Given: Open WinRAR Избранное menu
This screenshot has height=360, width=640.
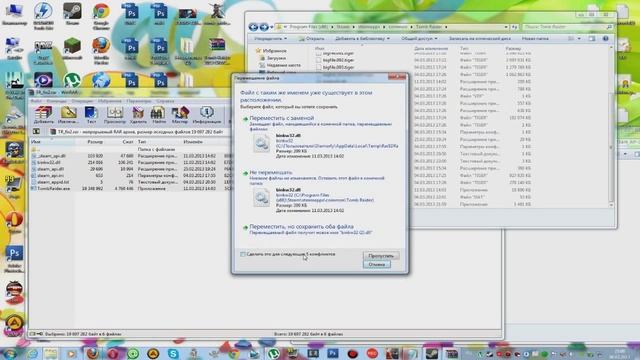Looking at the screenshot, I should click(x=109, y=101).
